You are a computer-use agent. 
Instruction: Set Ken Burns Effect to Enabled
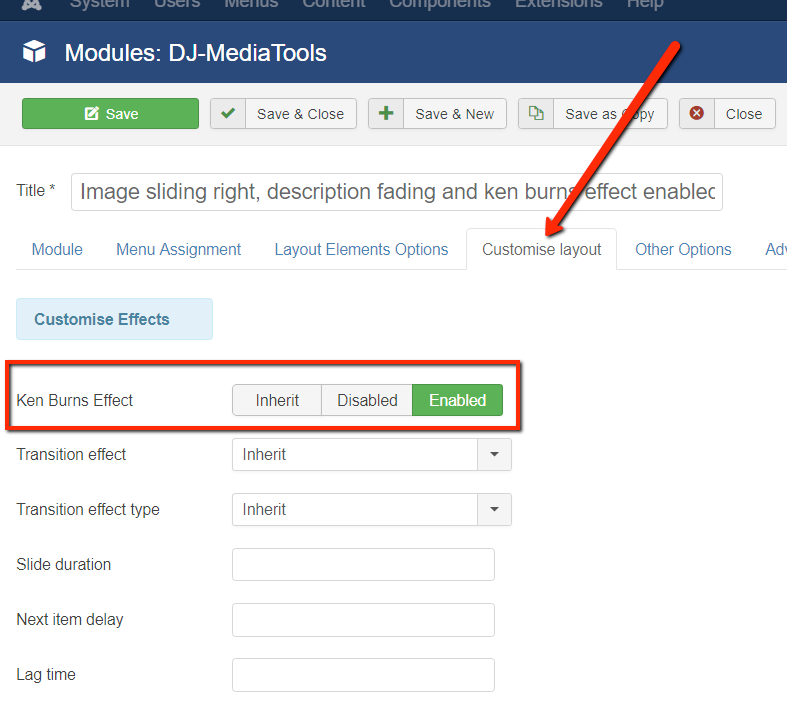point(457,400)
